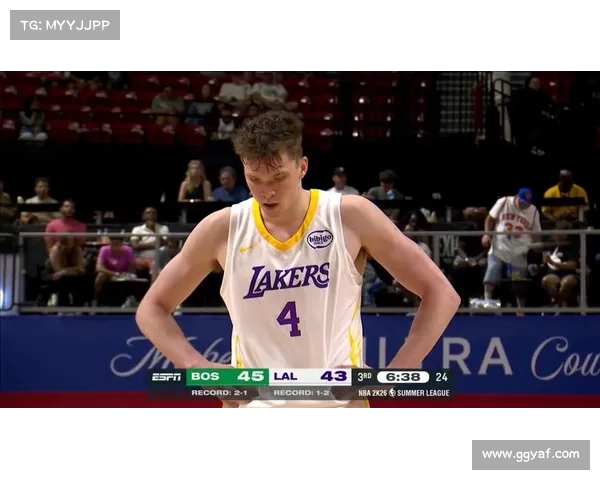This screenshot has width=600, height=480.
Task: Click the LAL team label
Action: (x=285, y=377)
